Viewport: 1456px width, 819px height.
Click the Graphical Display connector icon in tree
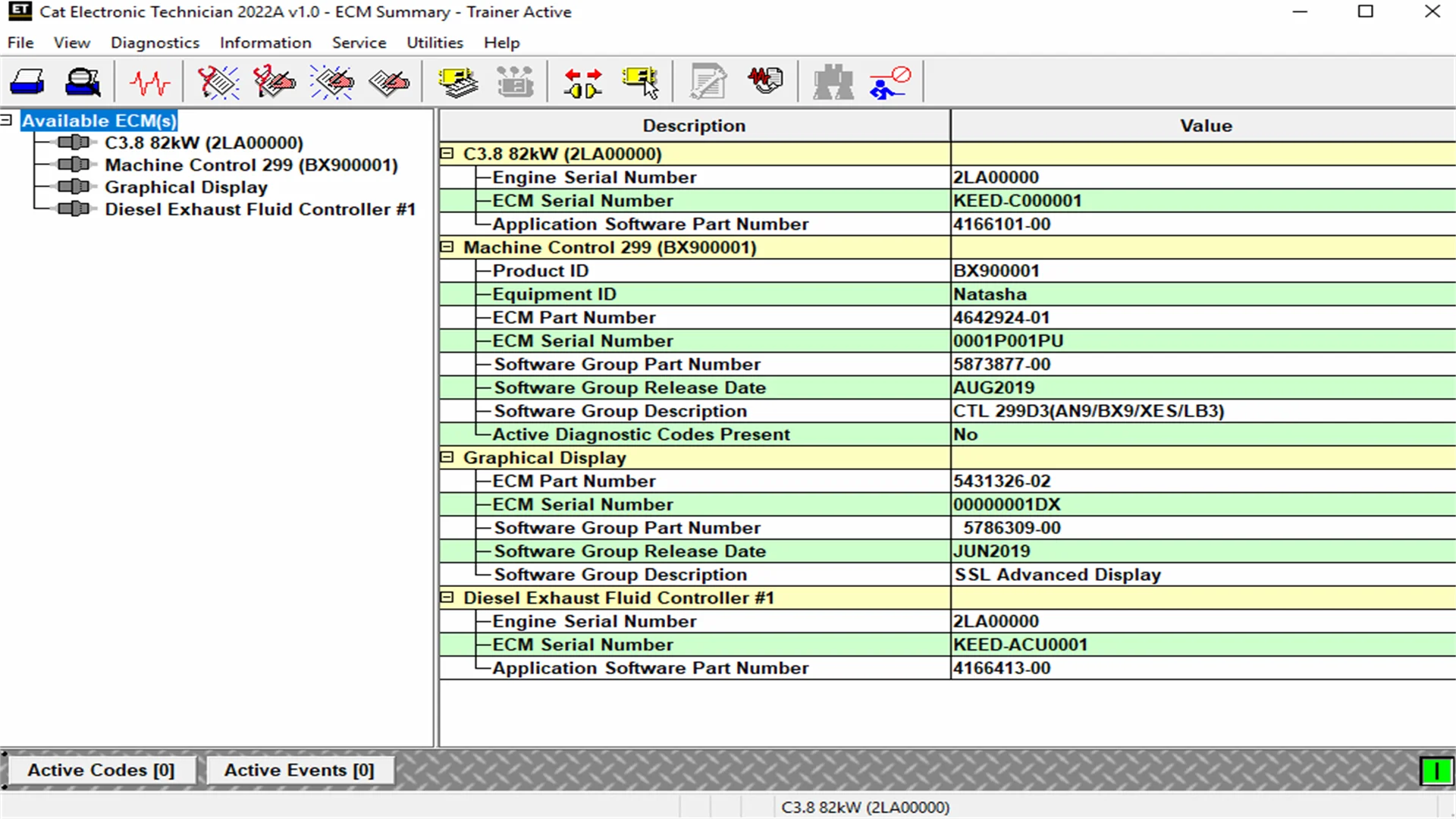tap(74, 187)
